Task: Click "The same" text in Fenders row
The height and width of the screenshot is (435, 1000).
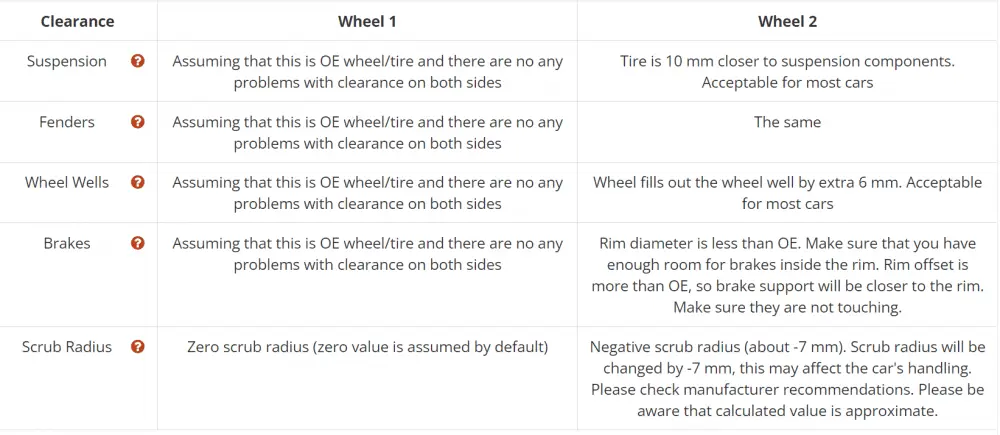Action: click(787, 122)
